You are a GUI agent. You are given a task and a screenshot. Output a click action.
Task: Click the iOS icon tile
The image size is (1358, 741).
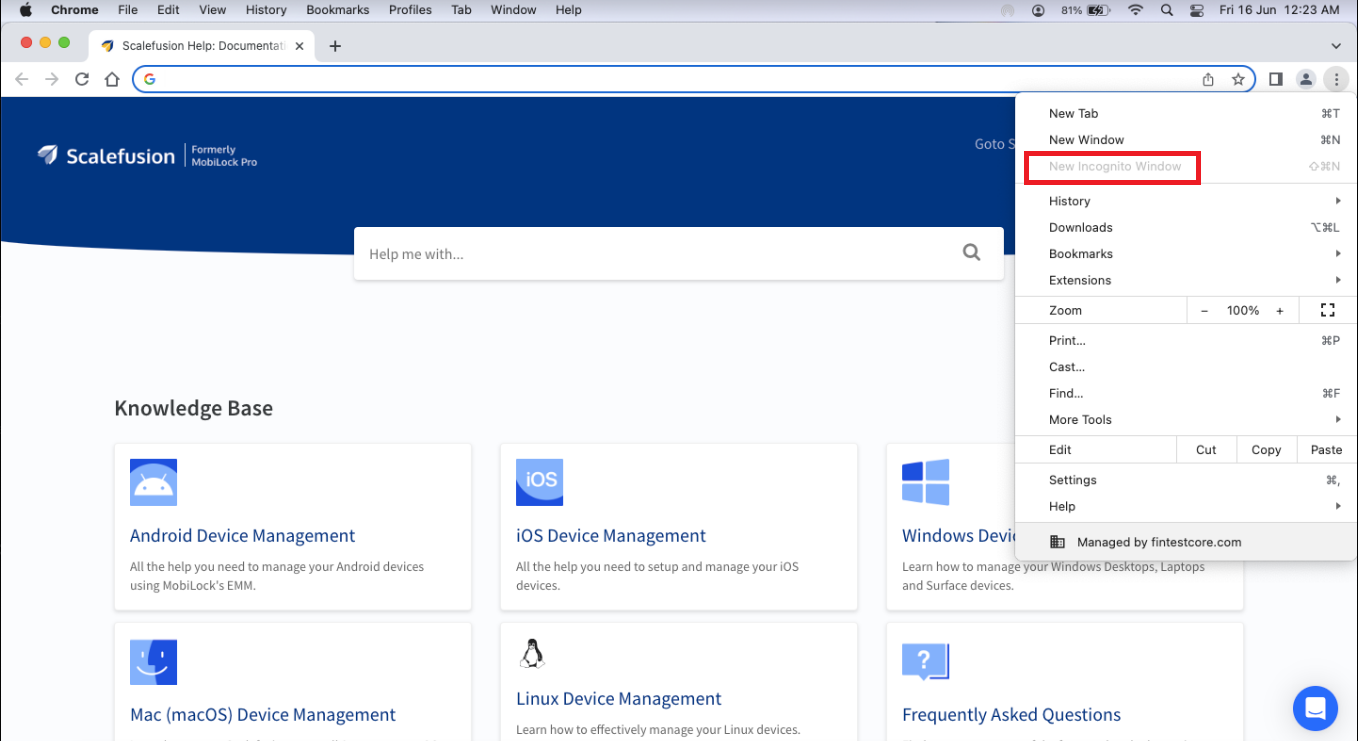pyautogui.click(x=540, y=482)
